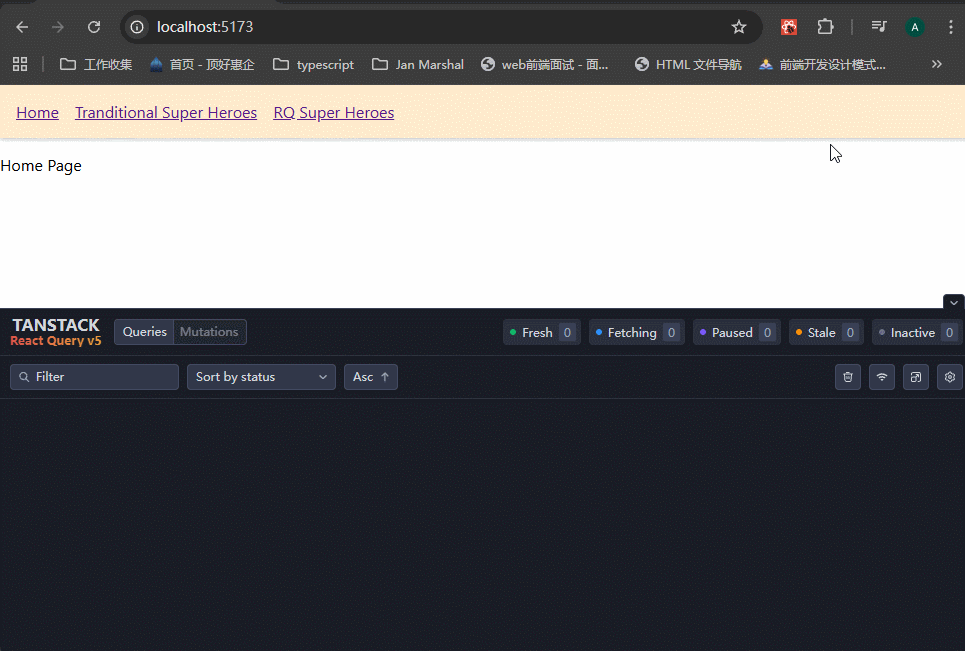The height and width of the screenshot is (651, 965).
Task: Clear the query cache with trash icon
Action: [848, 377]
